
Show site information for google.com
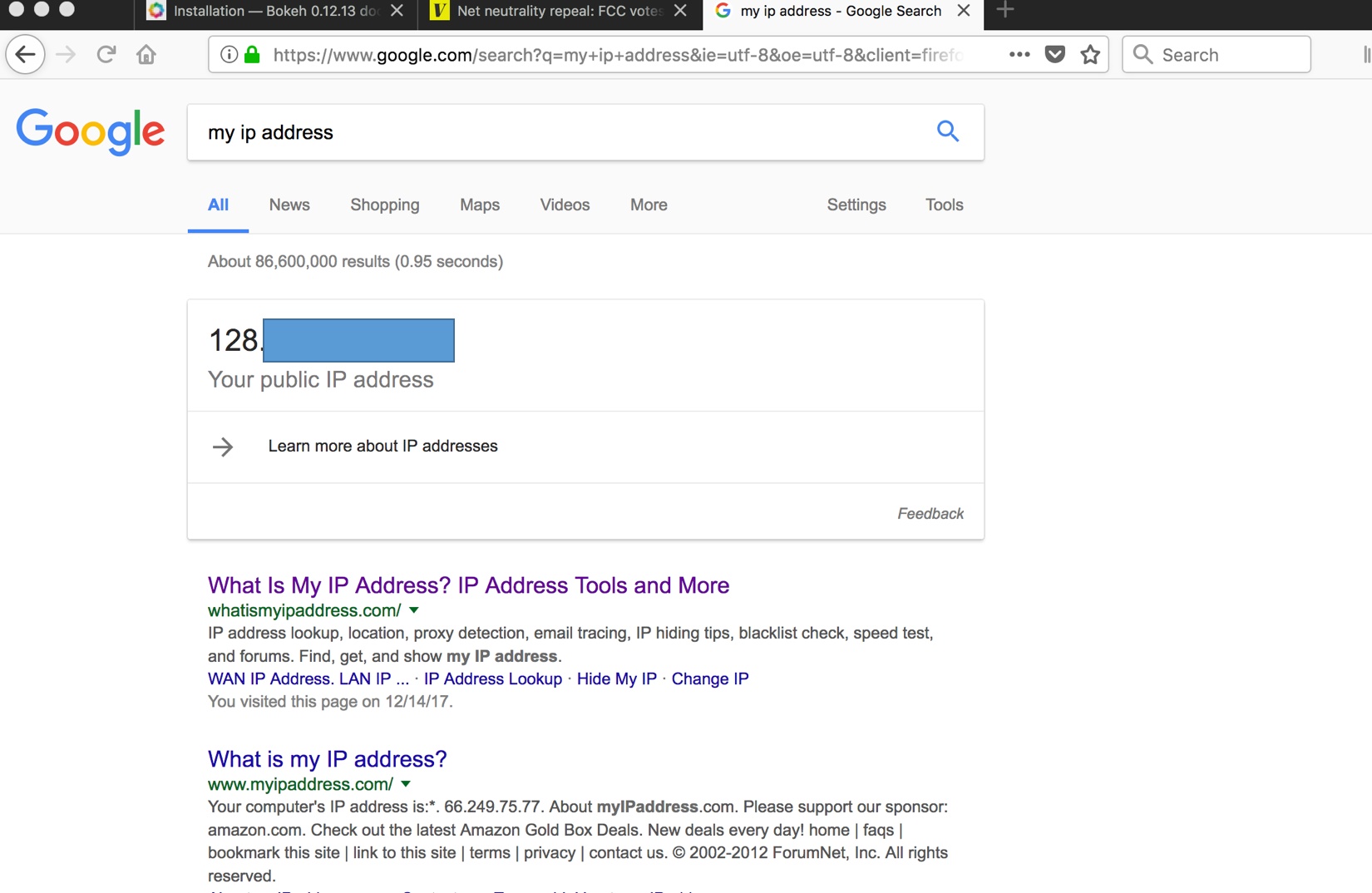point(229,55)
